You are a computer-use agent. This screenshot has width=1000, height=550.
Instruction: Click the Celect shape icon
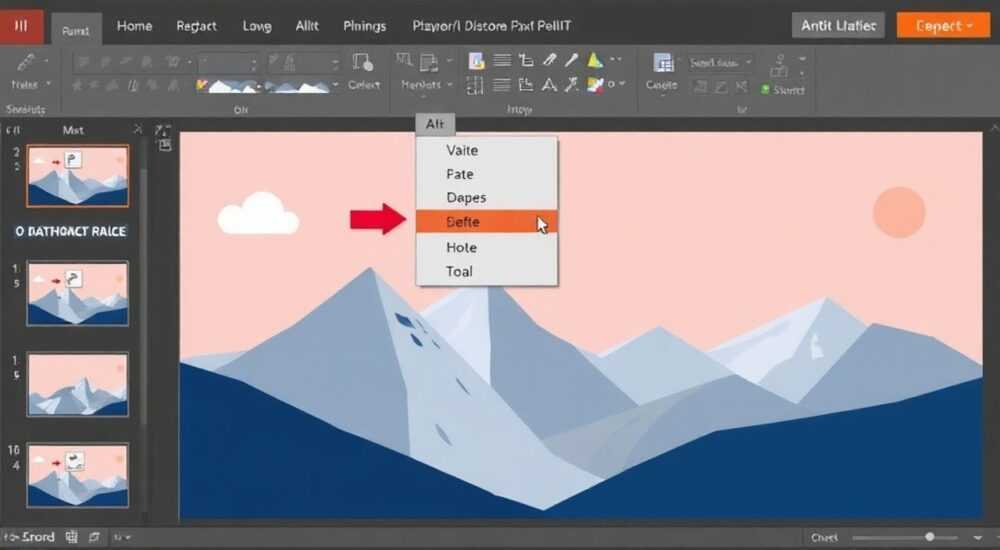pos(362,62)
